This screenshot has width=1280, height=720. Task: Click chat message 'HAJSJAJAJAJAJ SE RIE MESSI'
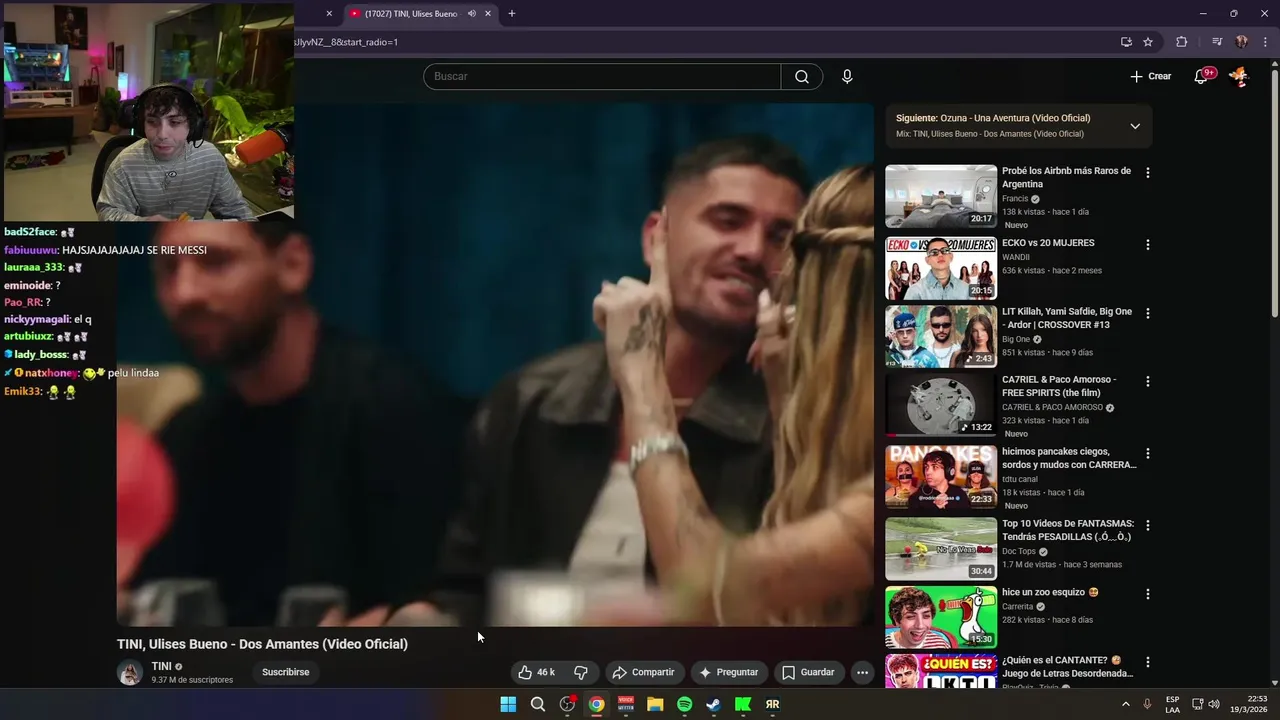click(x=134, y=250)
